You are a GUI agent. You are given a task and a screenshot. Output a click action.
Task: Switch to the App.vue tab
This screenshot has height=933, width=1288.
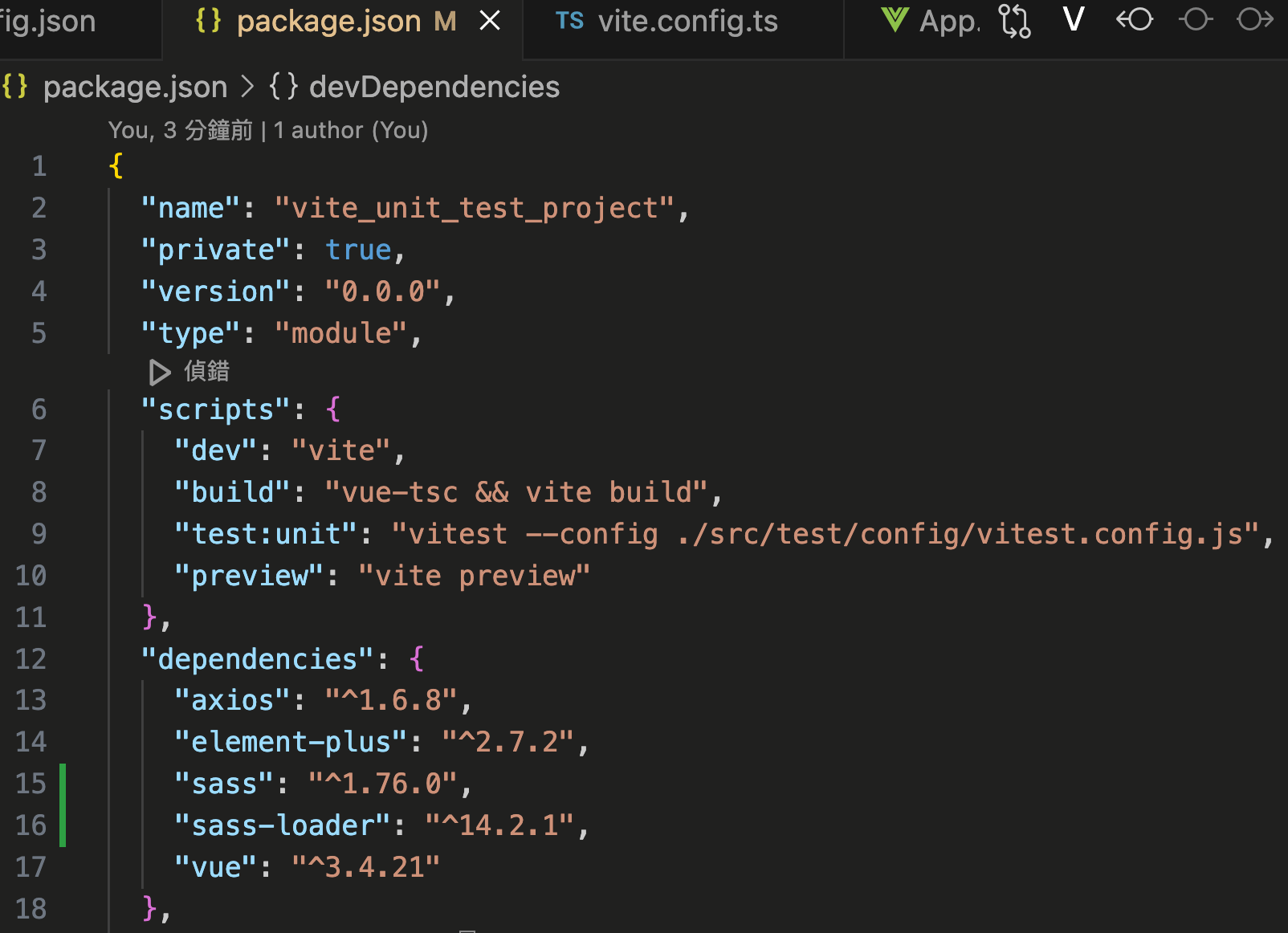pos(948,22)
